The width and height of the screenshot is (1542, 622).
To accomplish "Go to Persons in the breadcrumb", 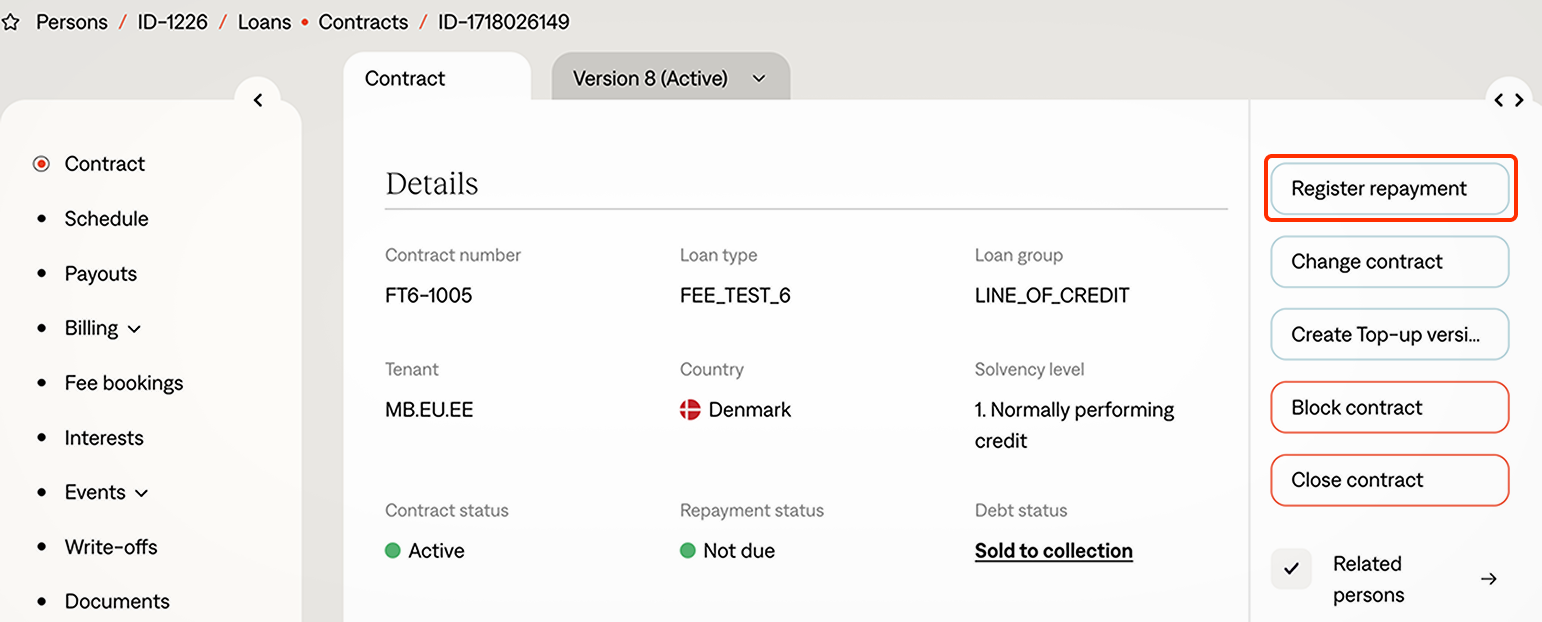I will point(71,22).
